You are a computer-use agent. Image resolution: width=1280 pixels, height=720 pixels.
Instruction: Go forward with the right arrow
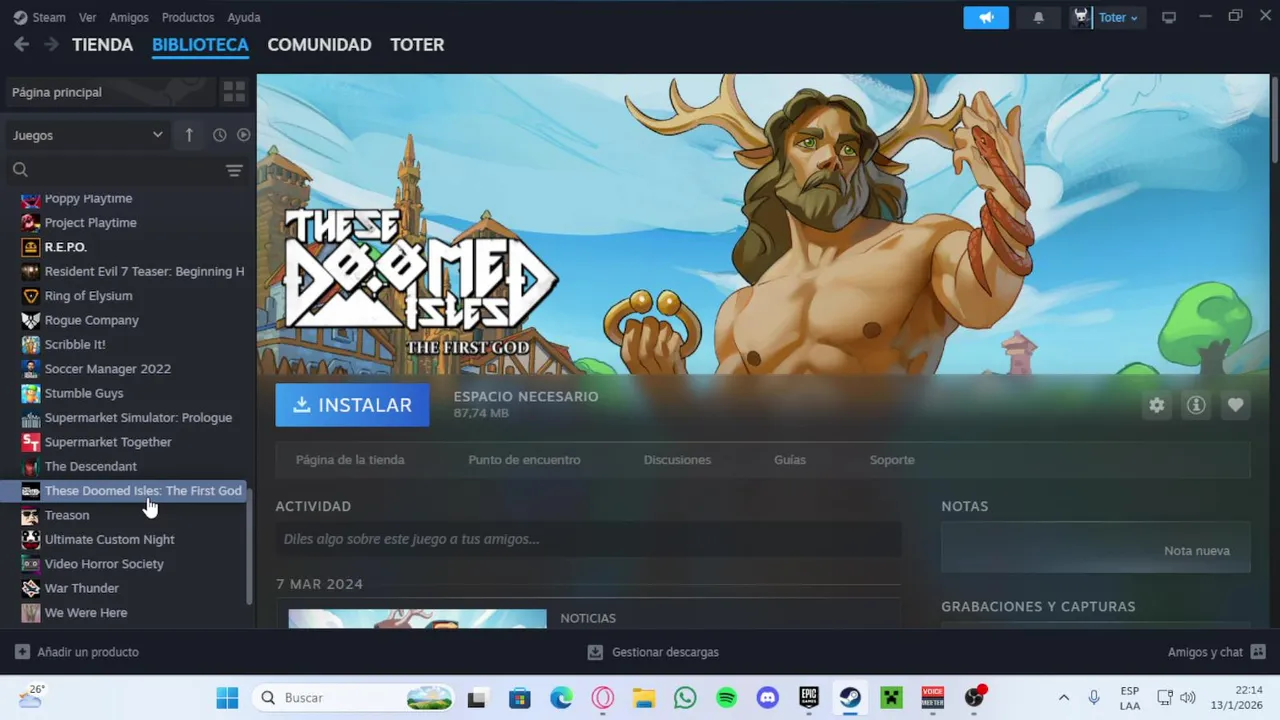coord(51,44)
